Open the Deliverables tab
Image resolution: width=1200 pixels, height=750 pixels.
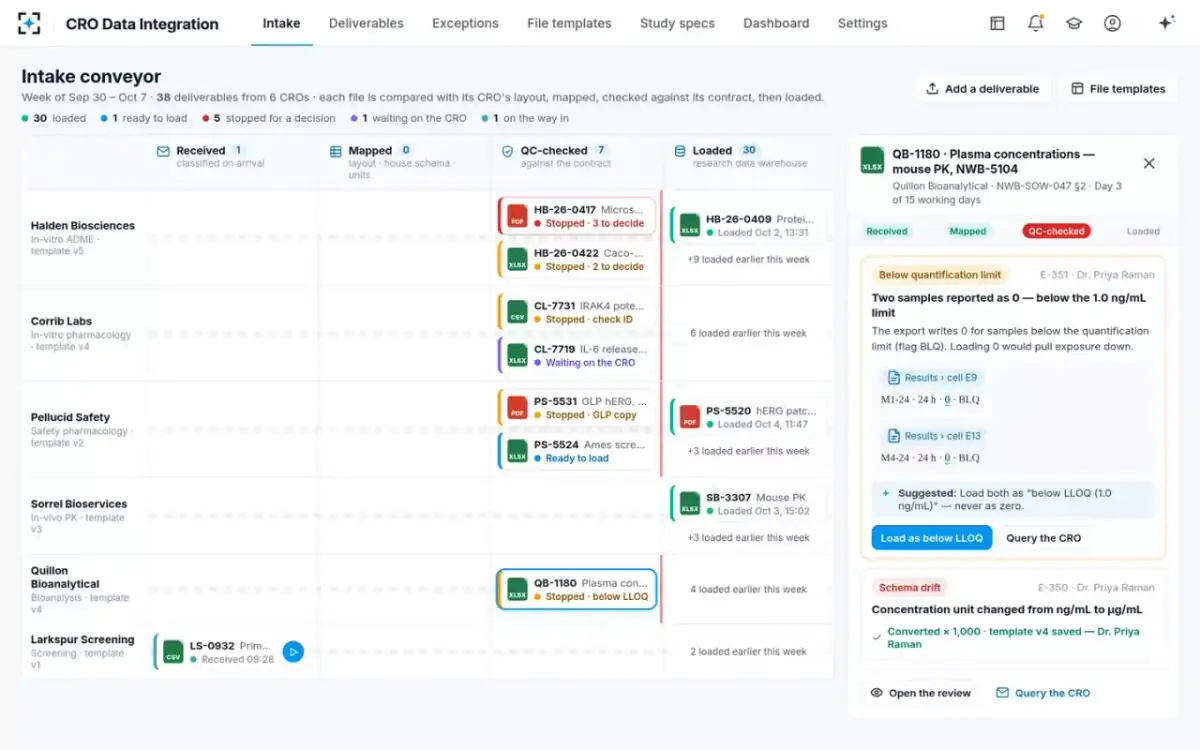coord(366,23)
